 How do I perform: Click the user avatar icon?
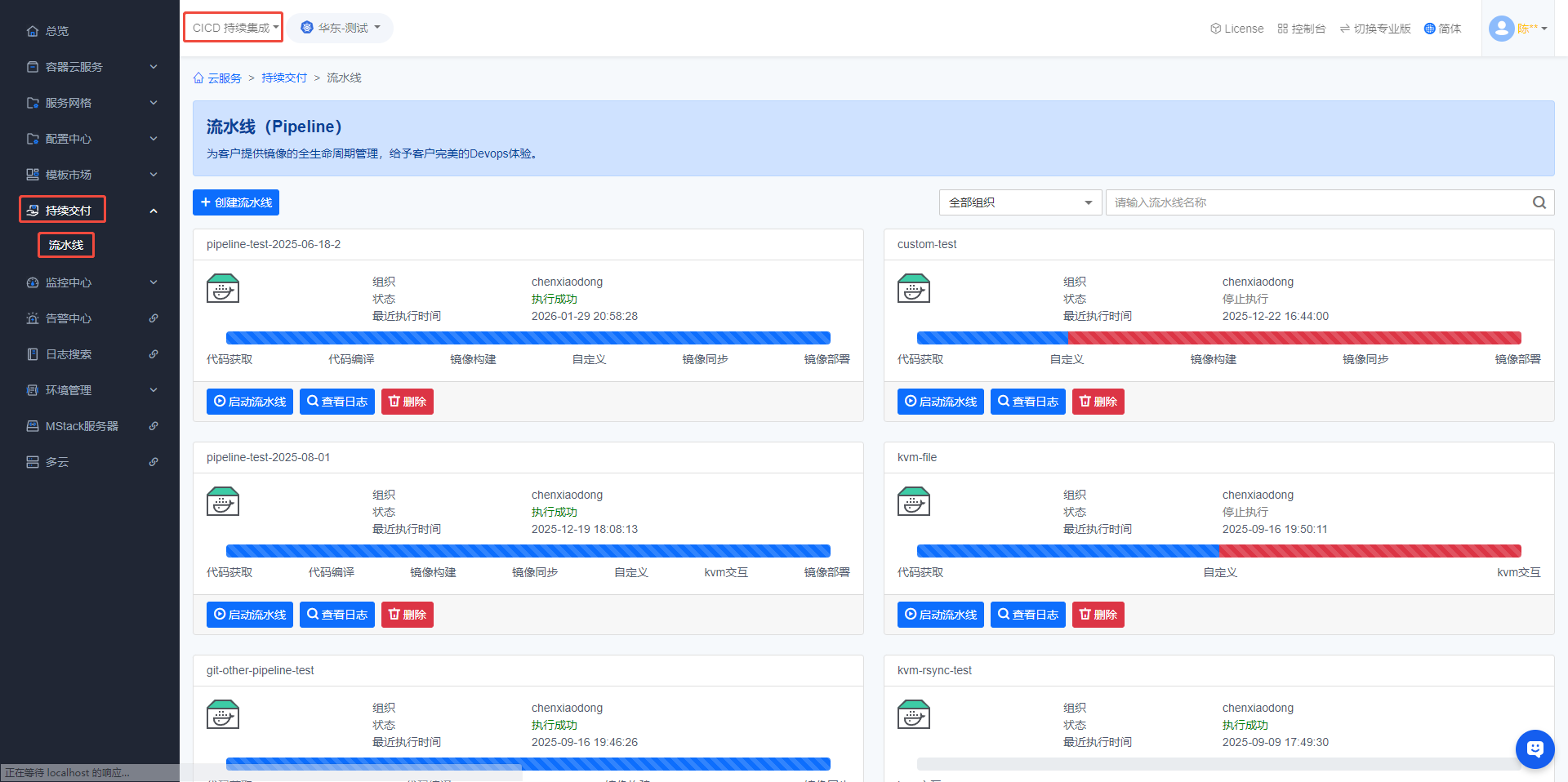(1501, 29)
